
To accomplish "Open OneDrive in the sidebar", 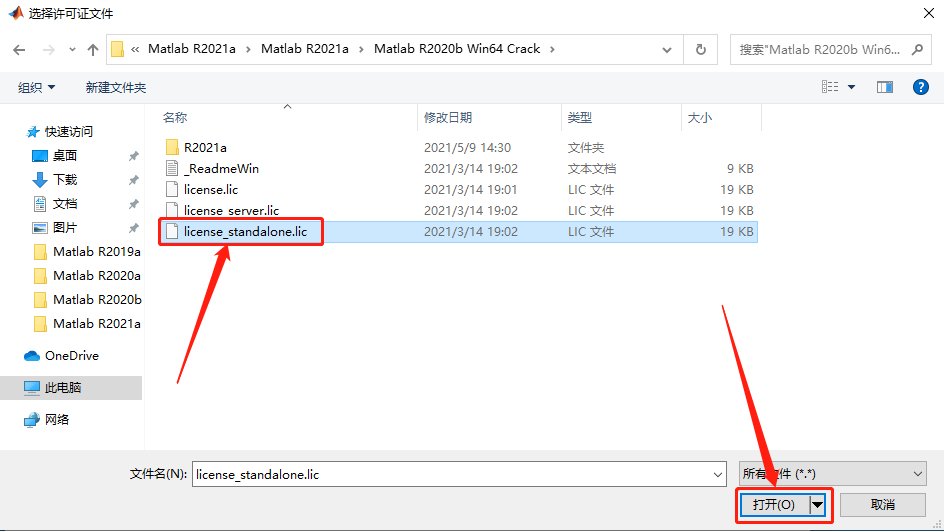I will [72, 356].
